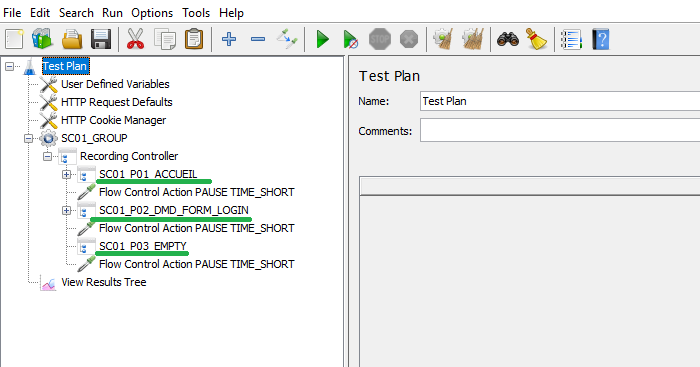
Task: Click Start no pauses icon
Action: click(x=350, y=39)
